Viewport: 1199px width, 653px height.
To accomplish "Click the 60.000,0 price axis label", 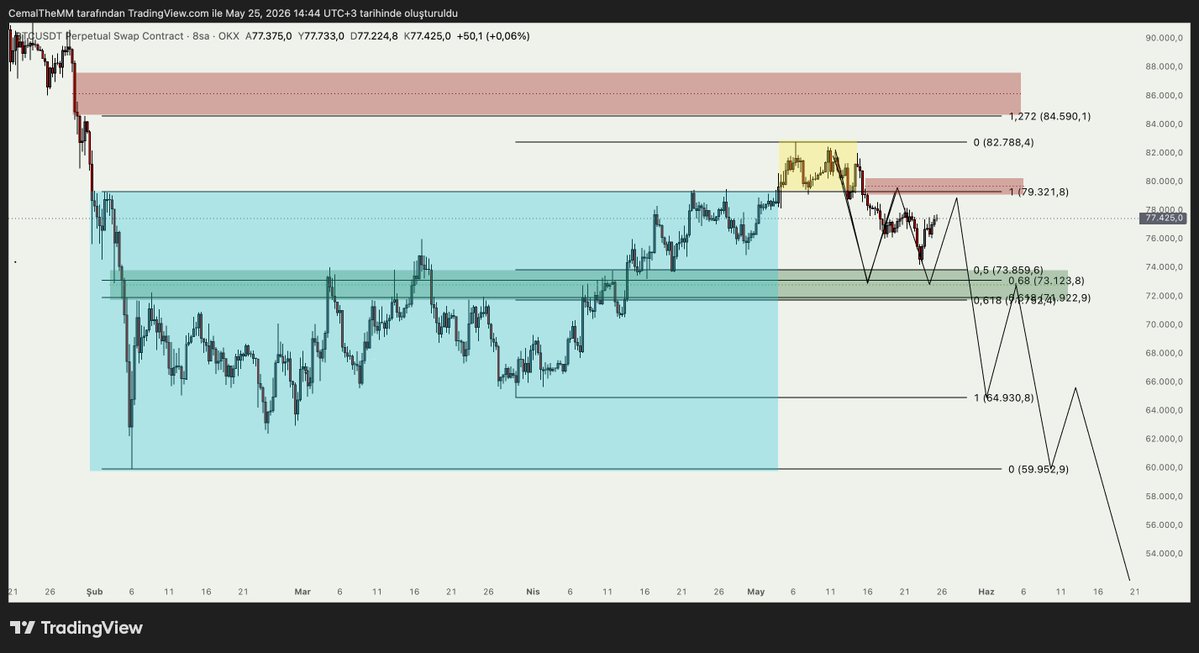I will click(x=1164, y=467).
